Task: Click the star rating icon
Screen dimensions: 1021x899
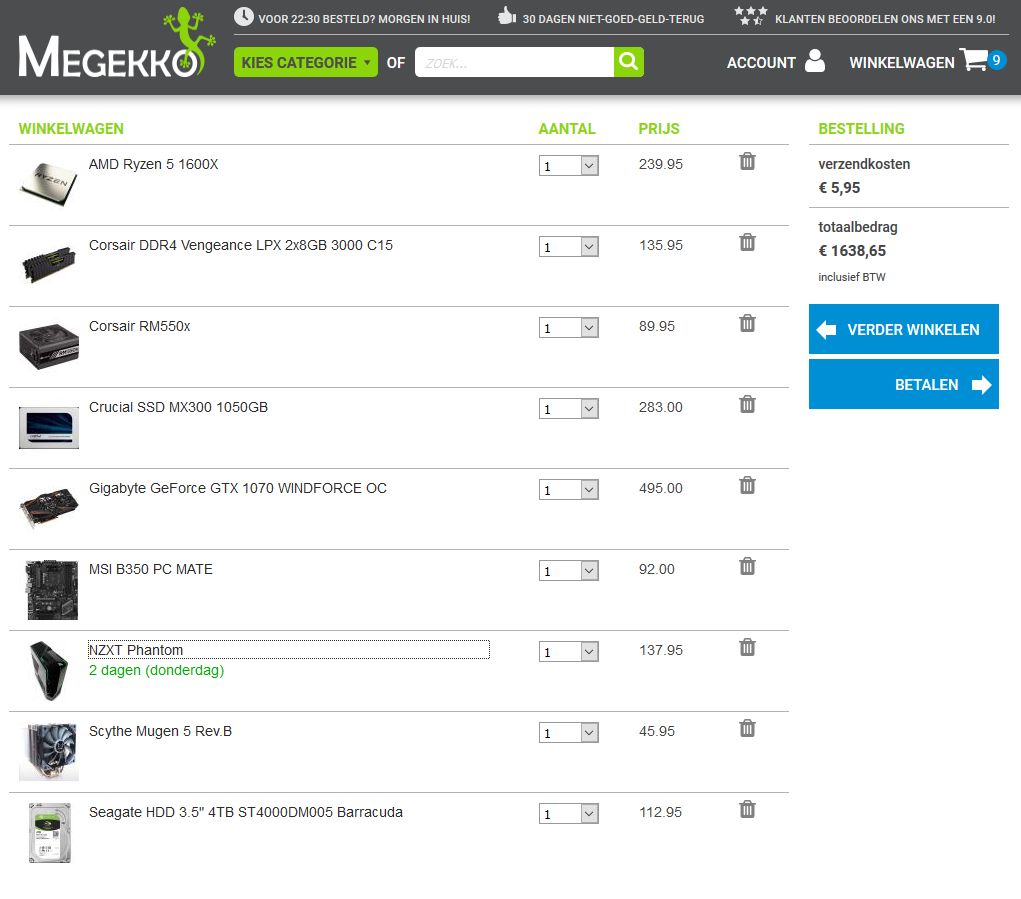Action: point(750,16)
